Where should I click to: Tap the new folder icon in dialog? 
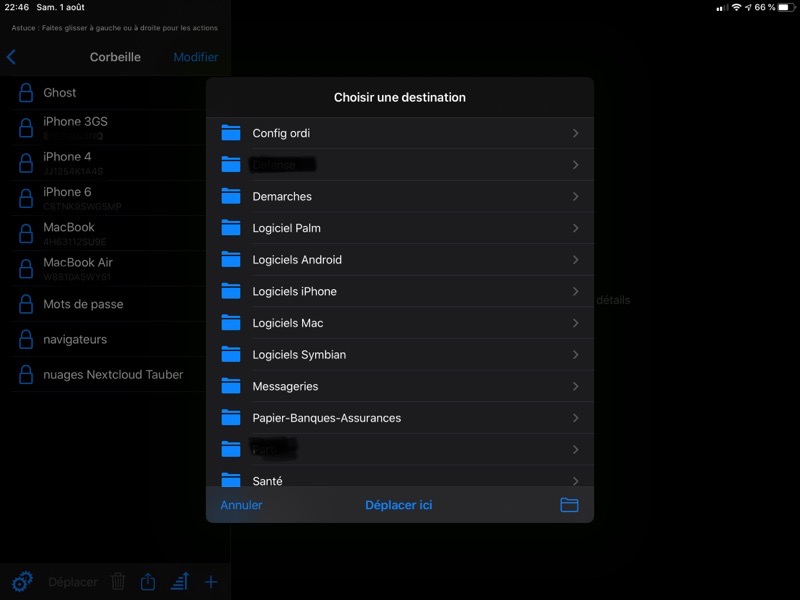pos(569,505)
